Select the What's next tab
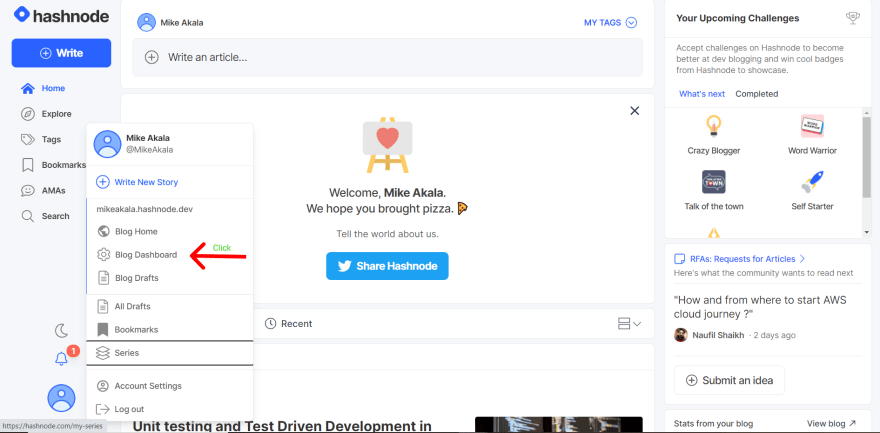This screenshot has height=433, width=880. pos(702,94)
